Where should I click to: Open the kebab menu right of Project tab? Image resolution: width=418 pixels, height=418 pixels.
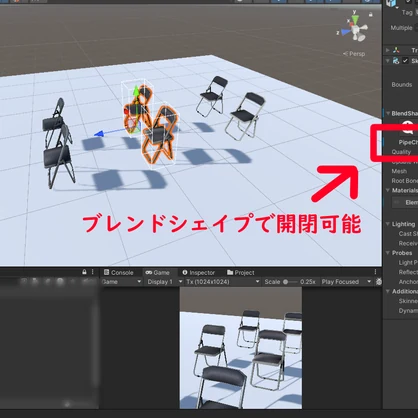click(x=375, y=272)
